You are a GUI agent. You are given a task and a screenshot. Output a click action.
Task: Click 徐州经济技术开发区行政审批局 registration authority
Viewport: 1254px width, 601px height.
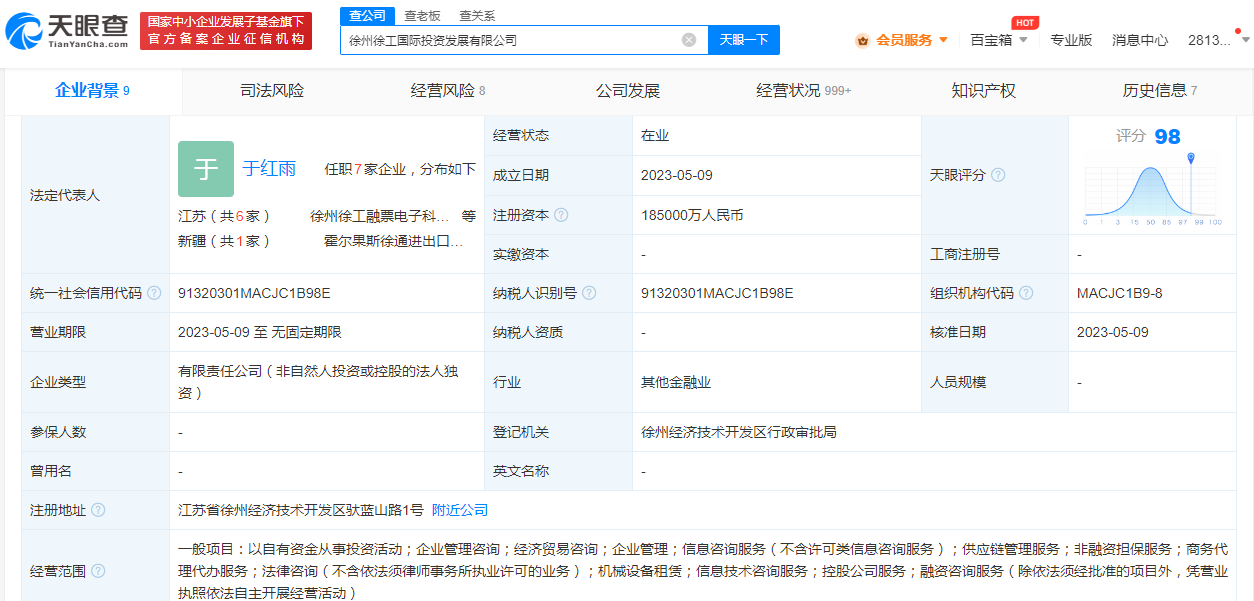(739, 432)
